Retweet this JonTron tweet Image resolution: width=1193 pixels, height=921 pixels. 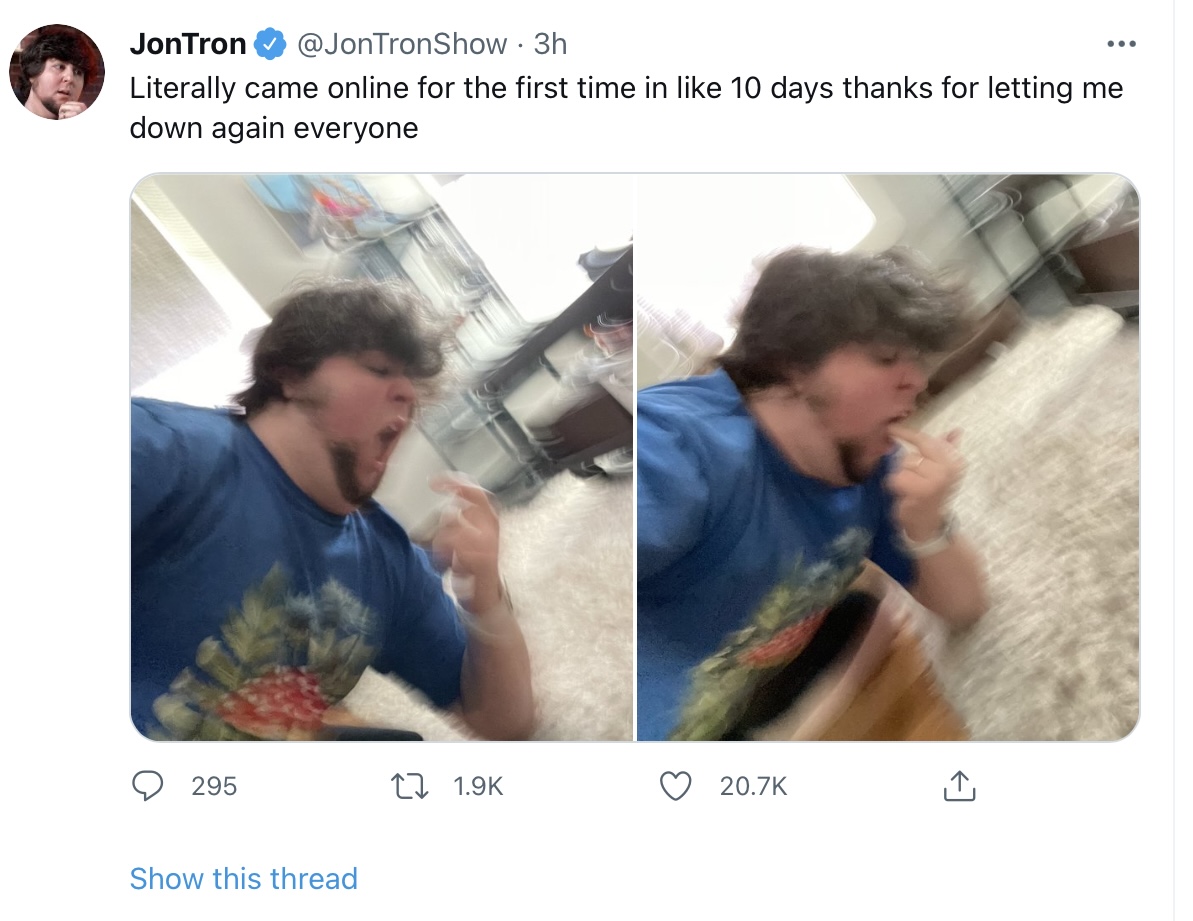point(409,786)
